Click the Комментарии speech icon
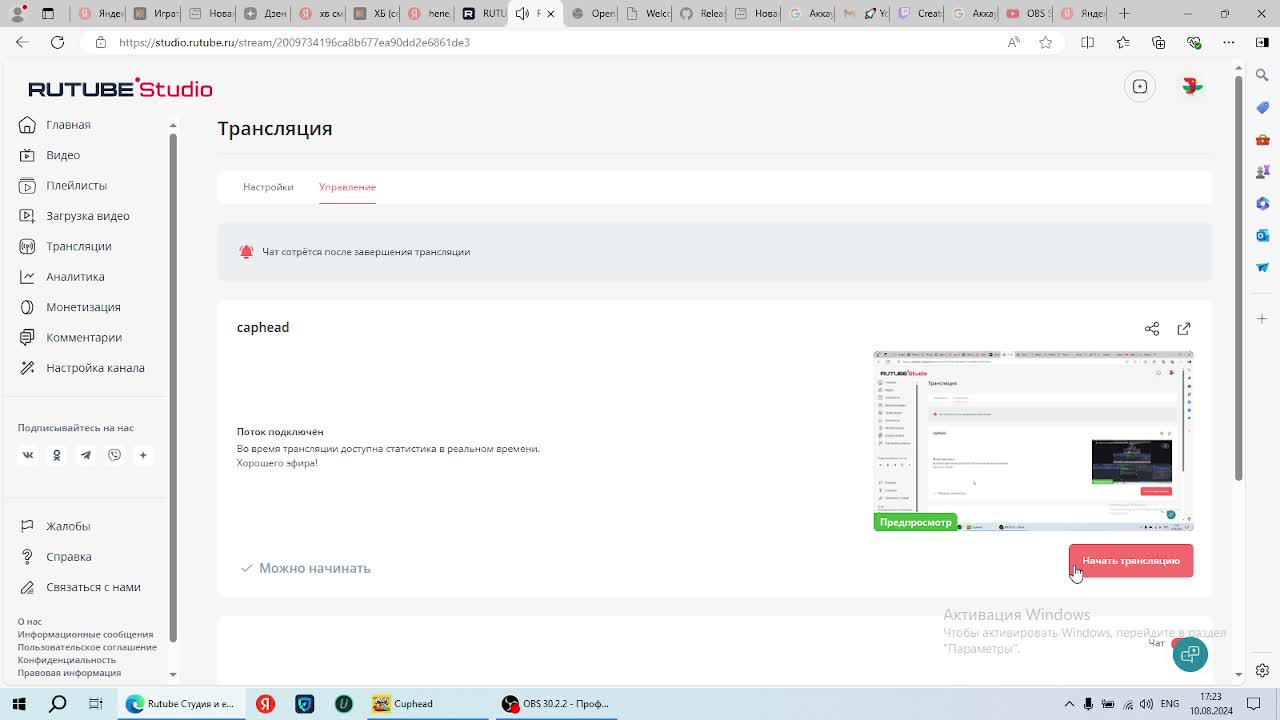The height and width of the screenshot is (720, 1280). tap(27, 337)
